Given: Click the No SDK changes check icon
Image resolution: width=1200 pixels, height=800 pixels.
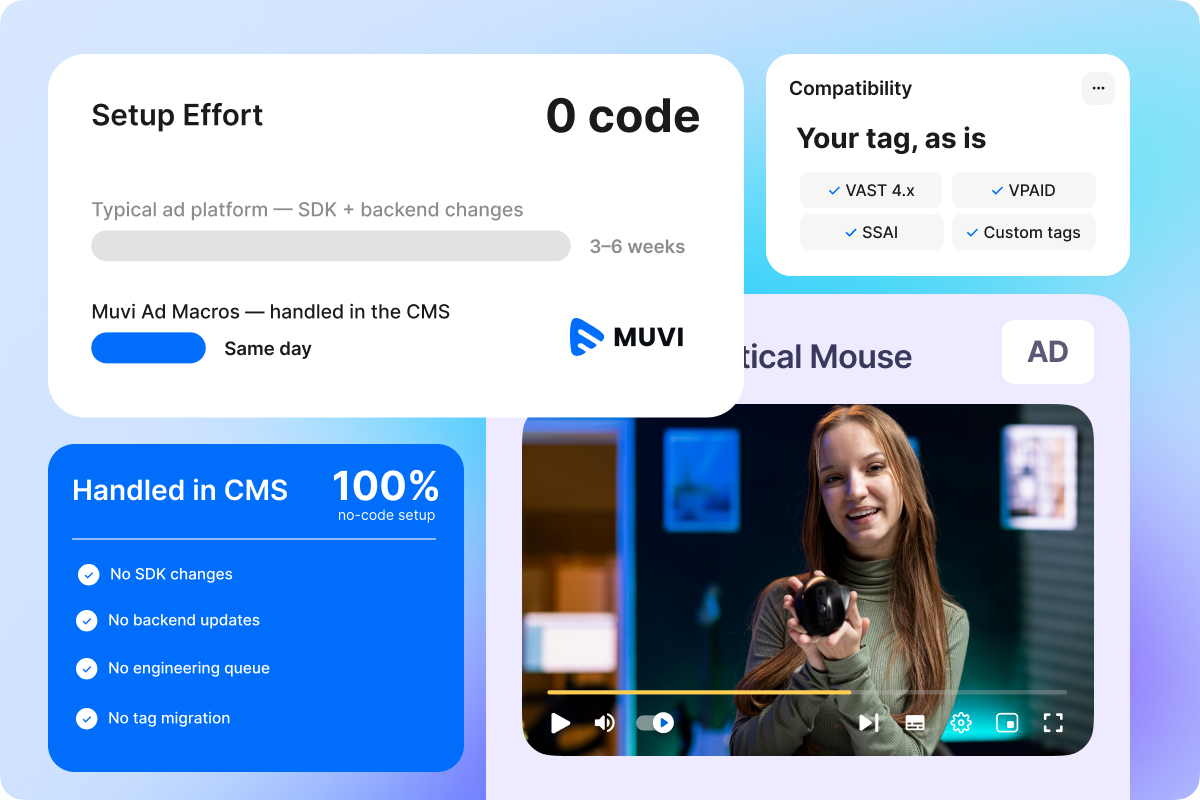Looking at the screenshot, I should (x=89, y=574).
